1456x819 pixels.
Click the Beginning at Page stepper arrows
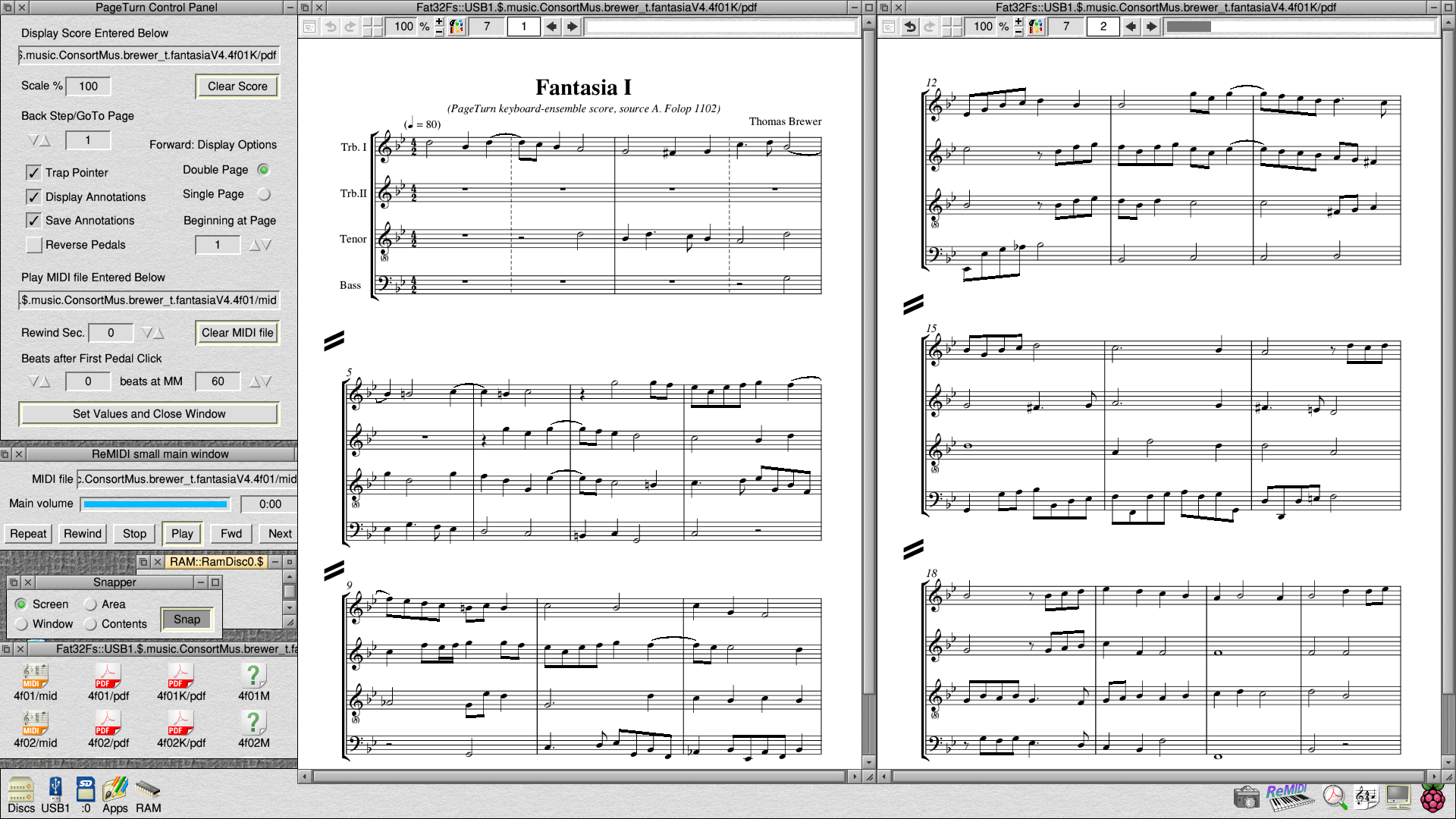[x=260, y=245]
